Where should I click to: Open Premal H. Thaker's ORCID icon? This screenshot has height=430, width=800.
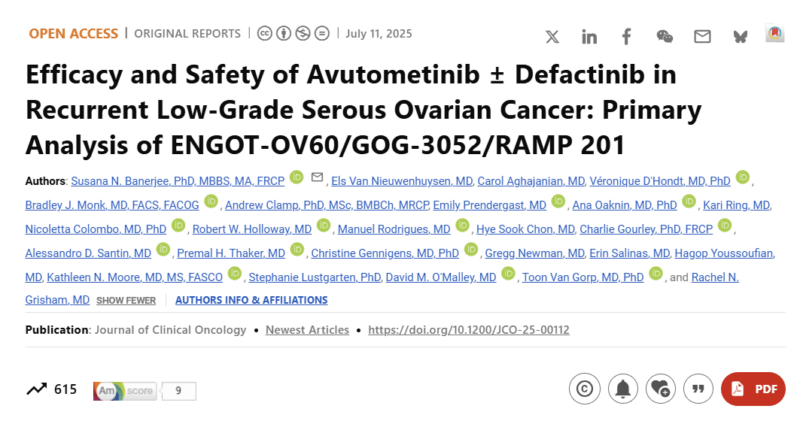[297, 249]
